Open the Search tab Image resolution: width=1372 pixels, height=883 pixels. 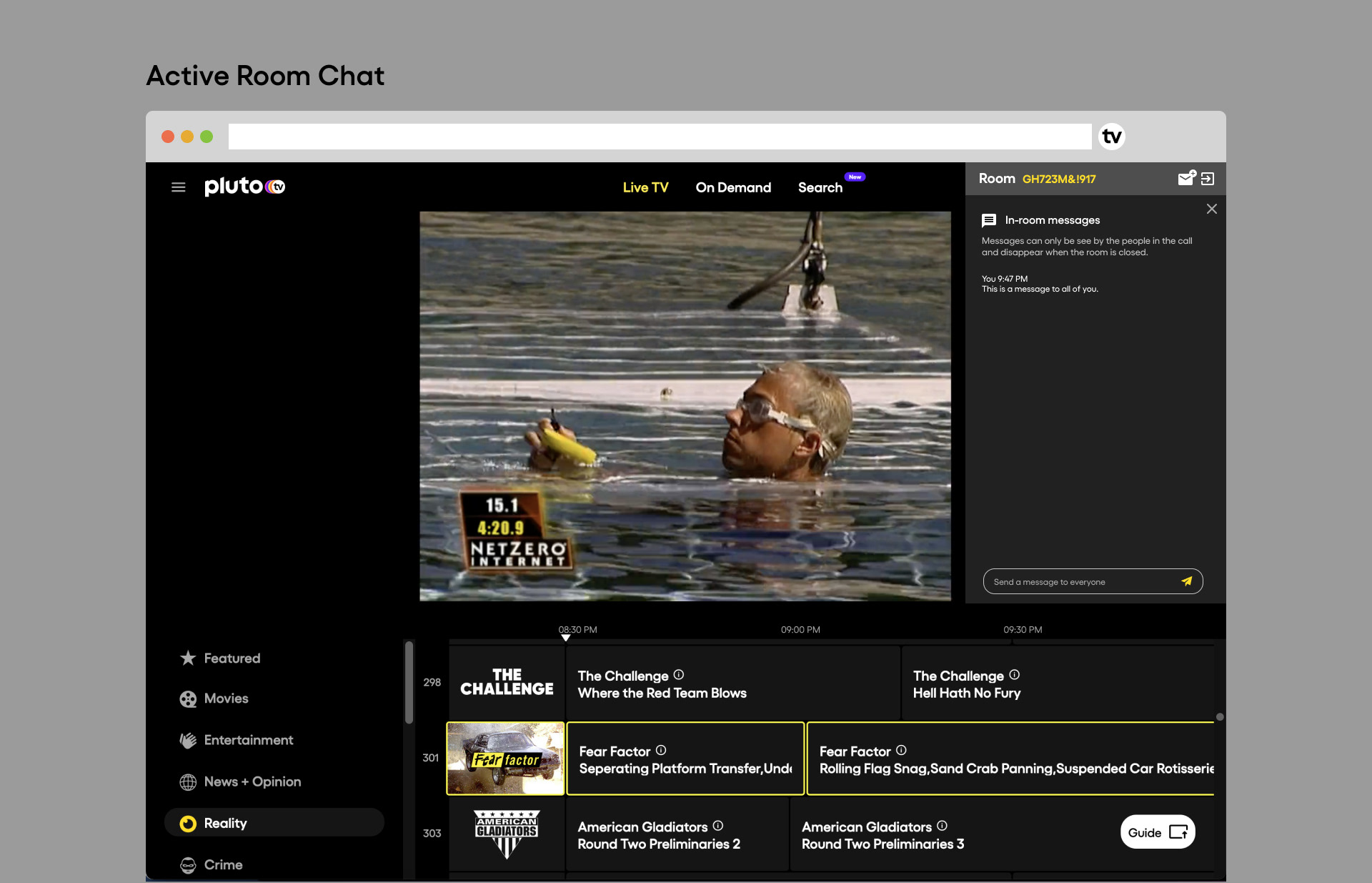820,187
